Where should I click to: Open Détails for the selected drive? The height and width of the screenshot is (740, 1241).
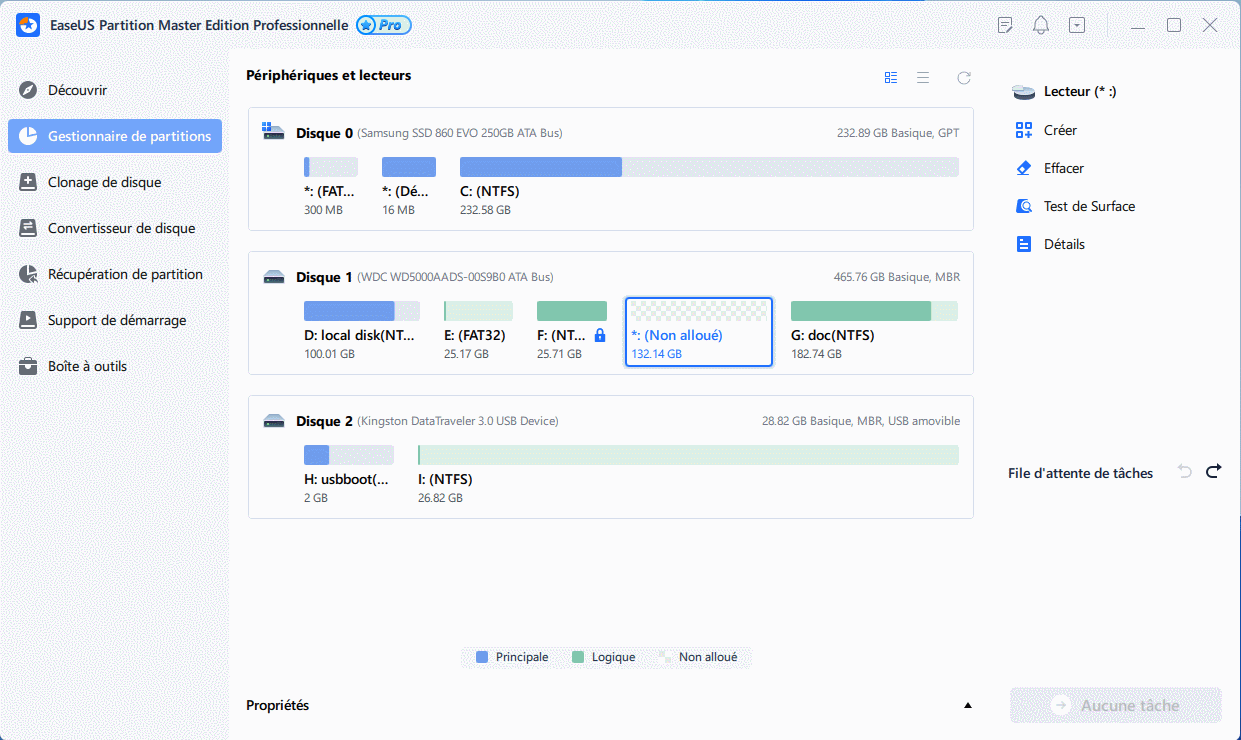(1064, 243)
